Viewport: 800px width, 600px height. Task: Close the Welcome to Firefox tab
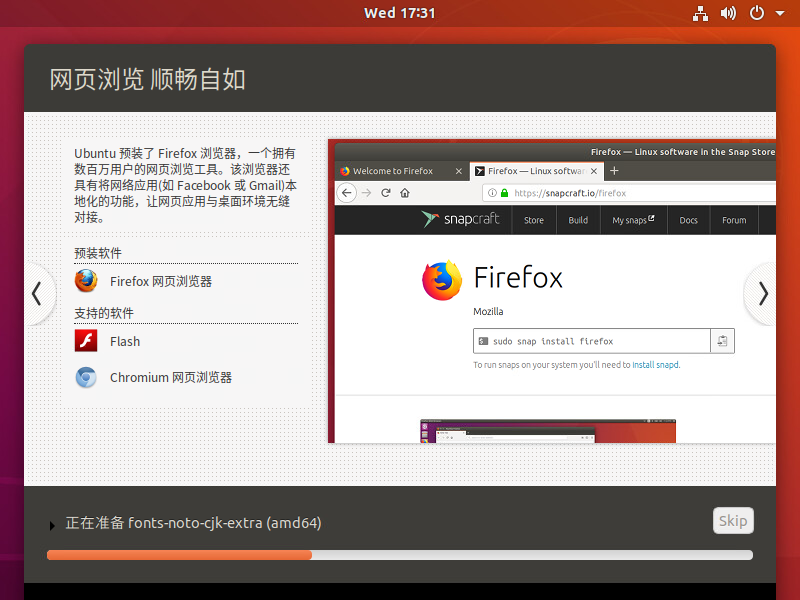coord(459,171)
